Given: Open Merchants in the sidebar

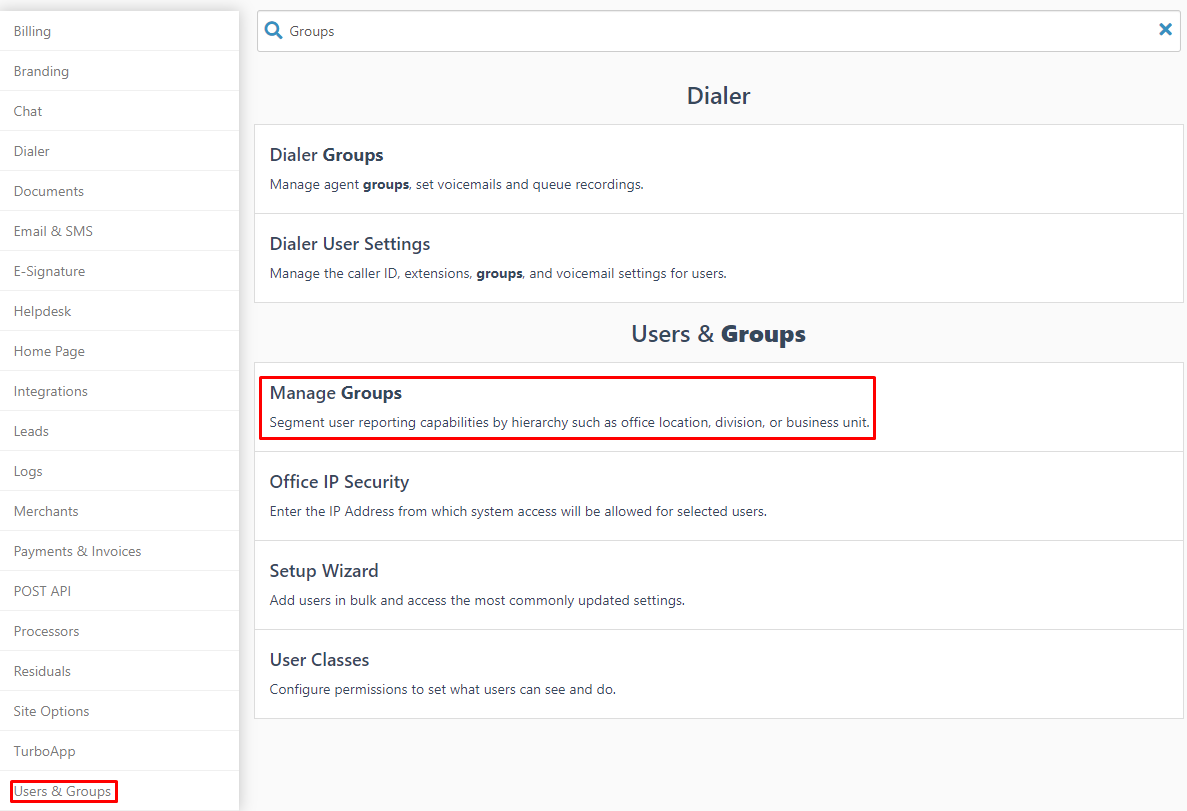Looking at the screenshot, I should 120,511.
